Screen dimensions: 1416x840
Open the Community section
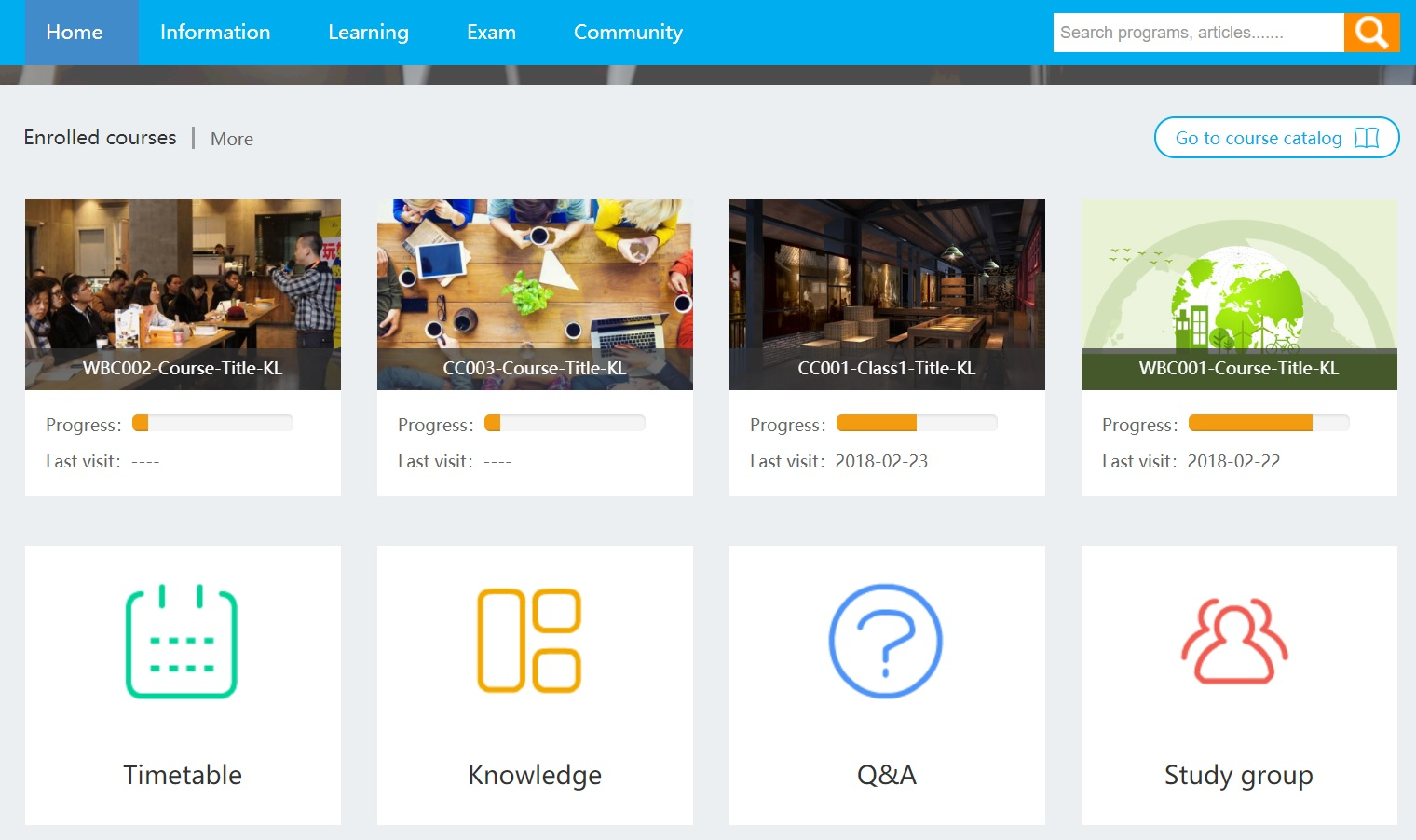627,32
